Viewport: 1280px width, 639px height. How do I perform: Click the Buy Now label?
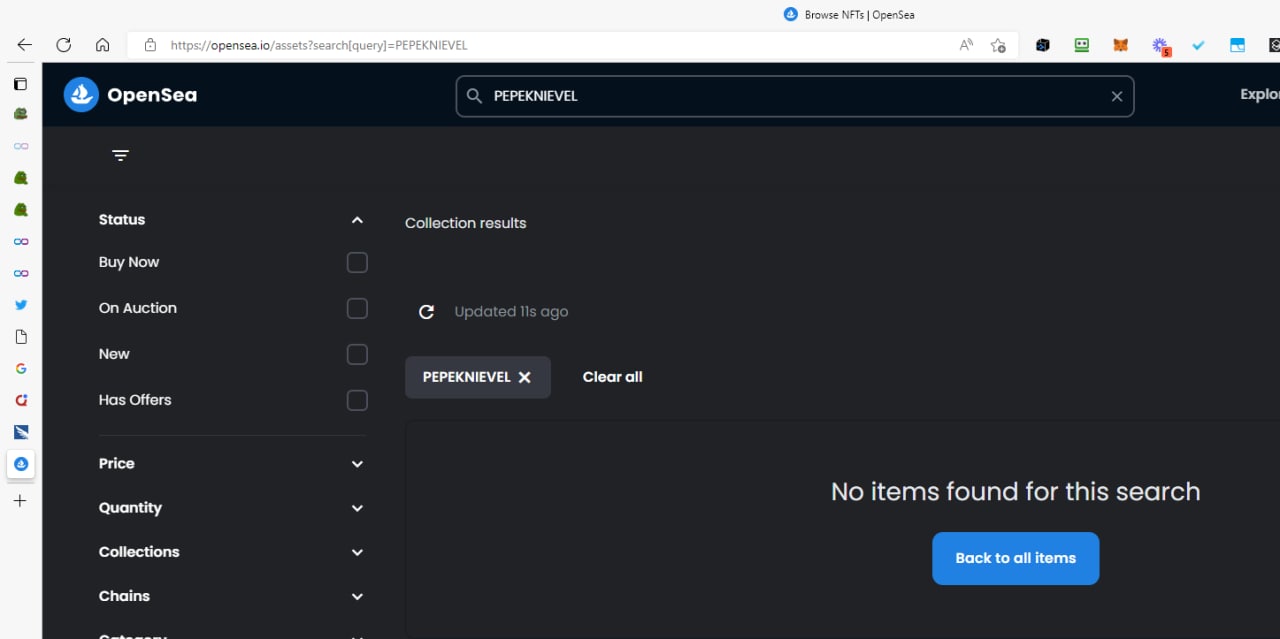(129, 262)
